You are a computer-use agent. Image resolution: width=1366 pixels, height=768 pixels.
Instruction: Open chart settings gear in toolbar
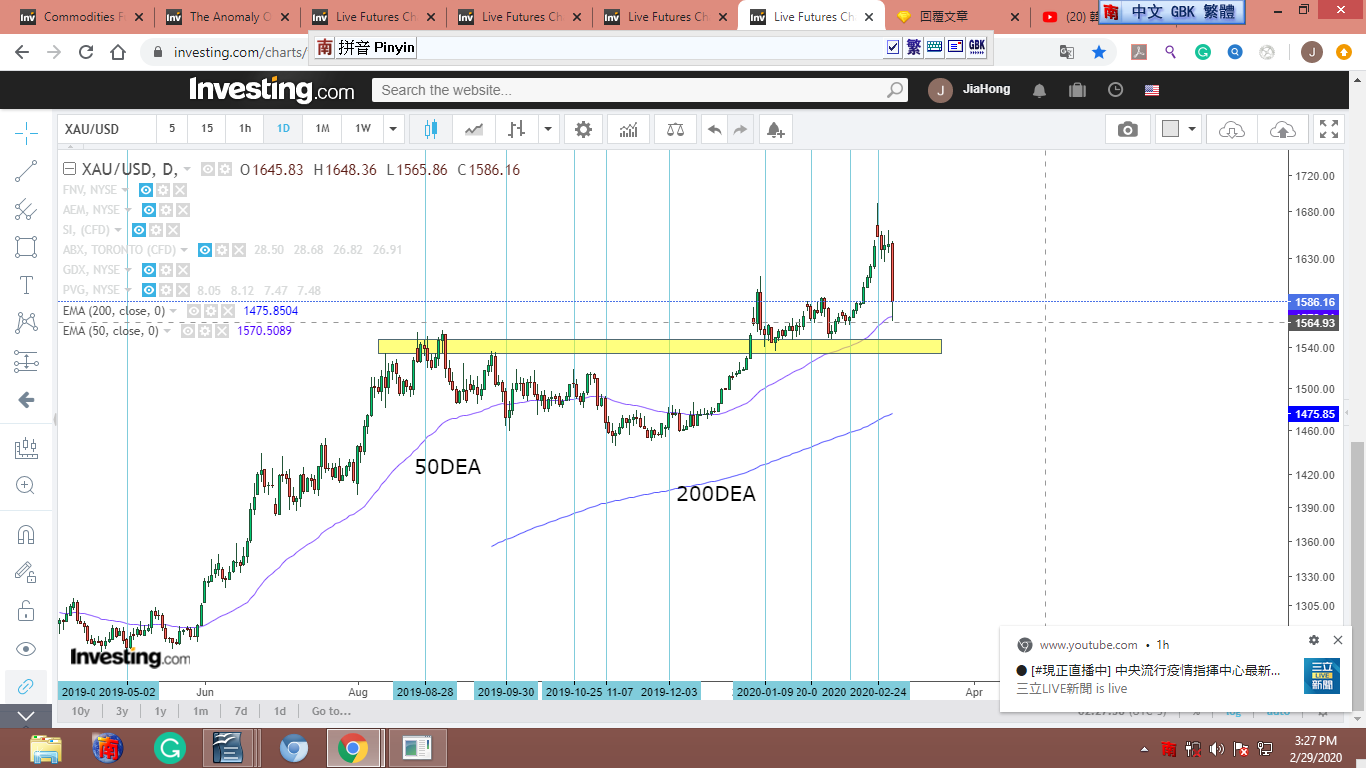[583, 129]
